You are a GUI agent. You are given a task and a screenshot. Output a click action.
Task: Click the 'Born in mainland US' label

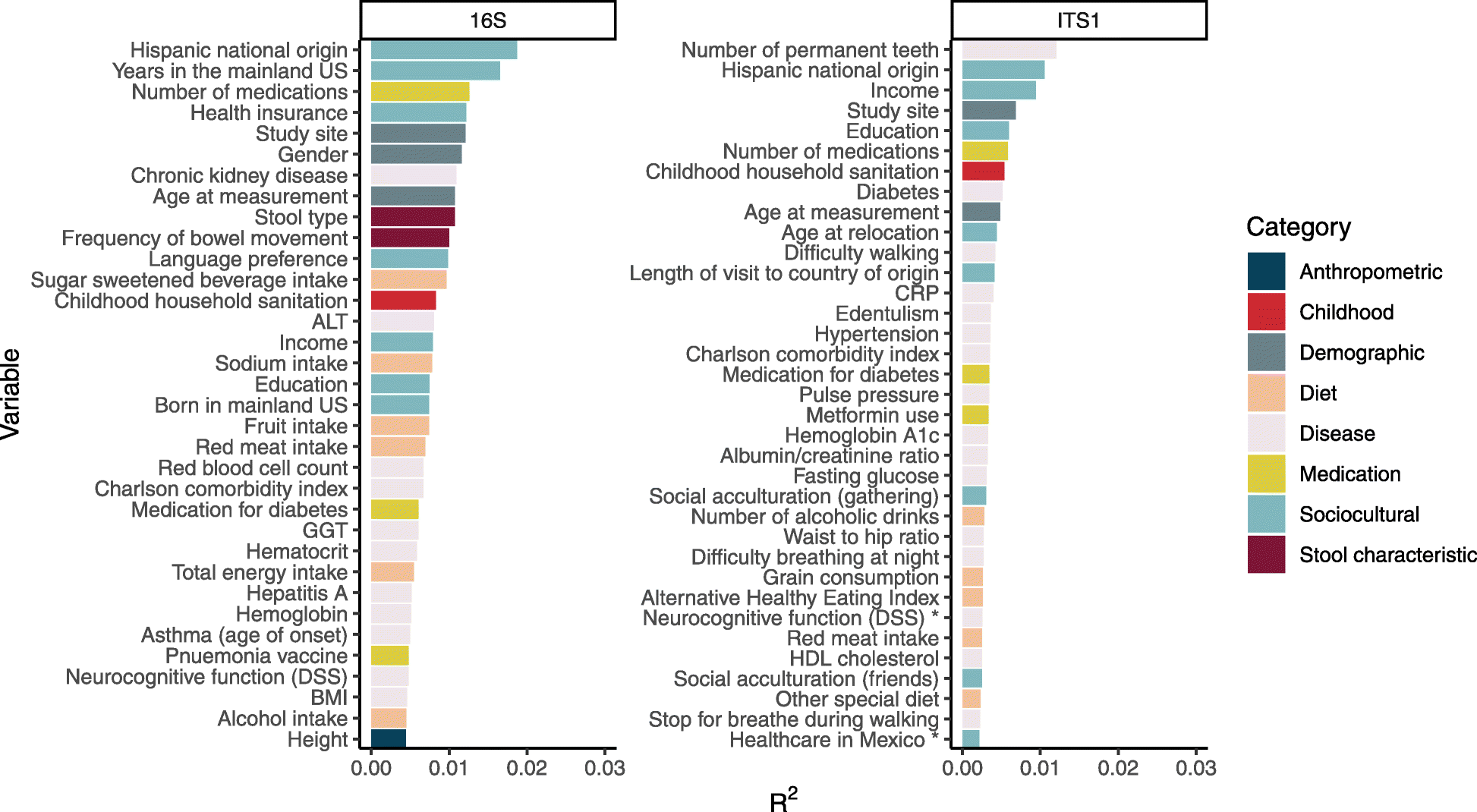point(251,405)
